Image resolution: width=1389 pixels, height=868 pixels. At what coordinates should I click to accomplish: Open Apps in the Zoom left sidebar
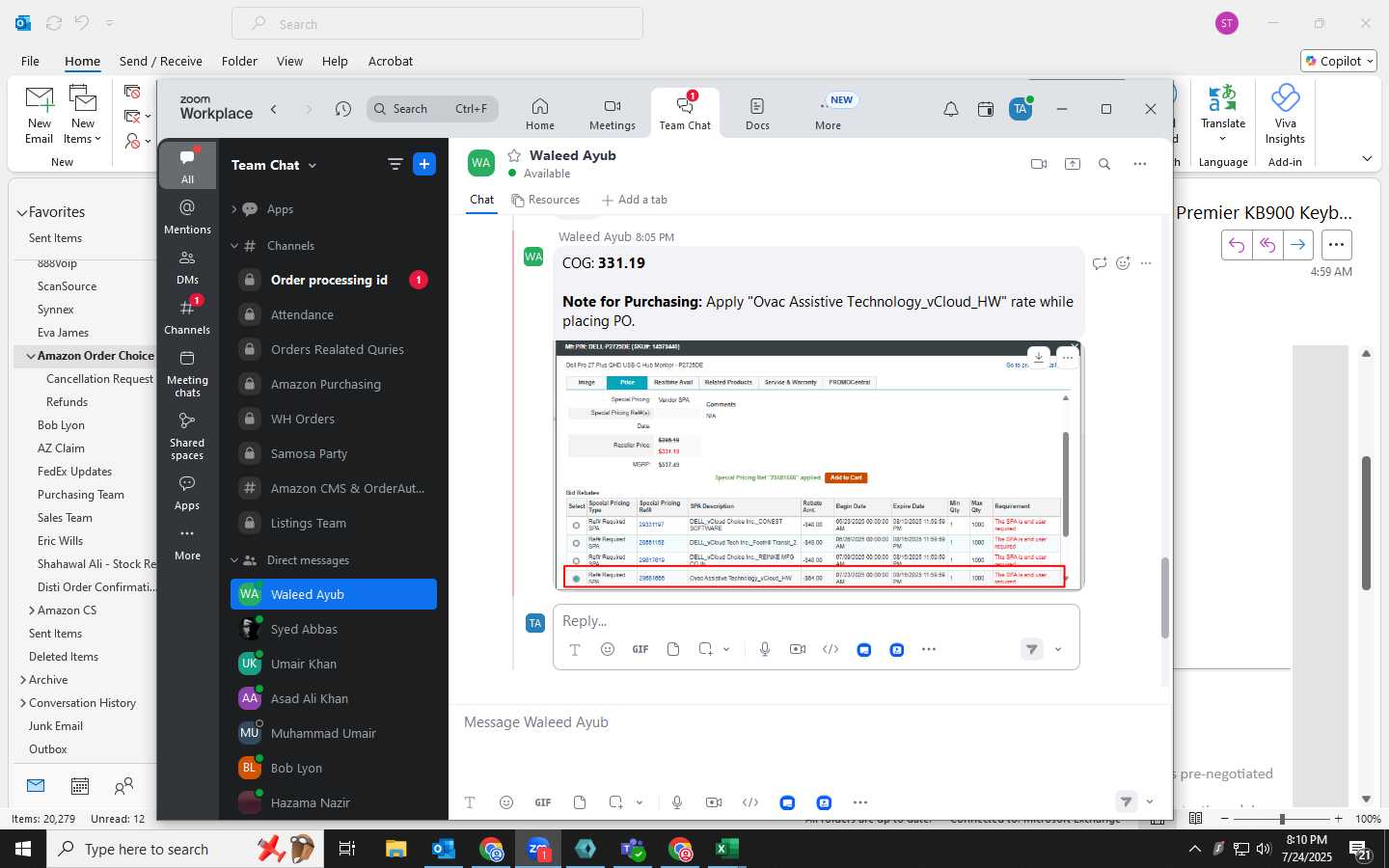click(x=187, y=492)
